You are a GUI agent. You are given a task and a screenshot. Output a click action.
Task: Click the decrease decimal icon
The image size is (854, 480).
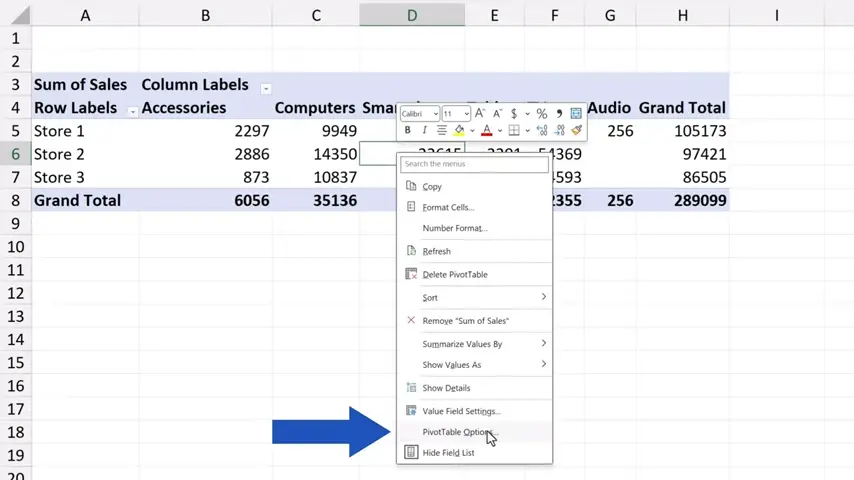pos(559,131)
